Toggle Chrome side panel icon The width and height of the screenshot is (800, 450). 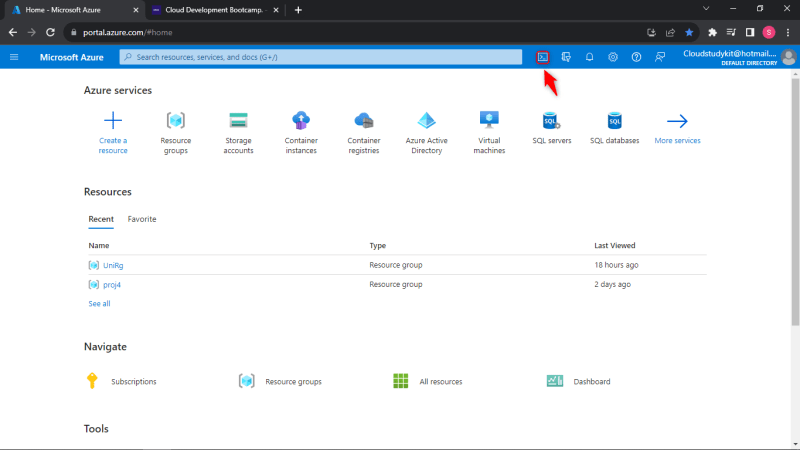(x=750, y=32)
